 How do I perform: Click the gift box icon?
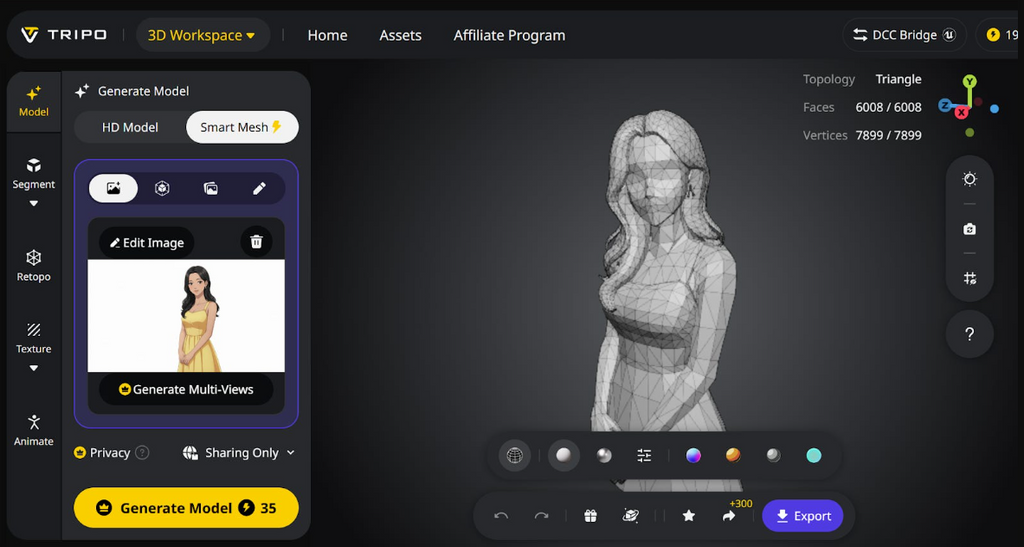click(590, 516)
